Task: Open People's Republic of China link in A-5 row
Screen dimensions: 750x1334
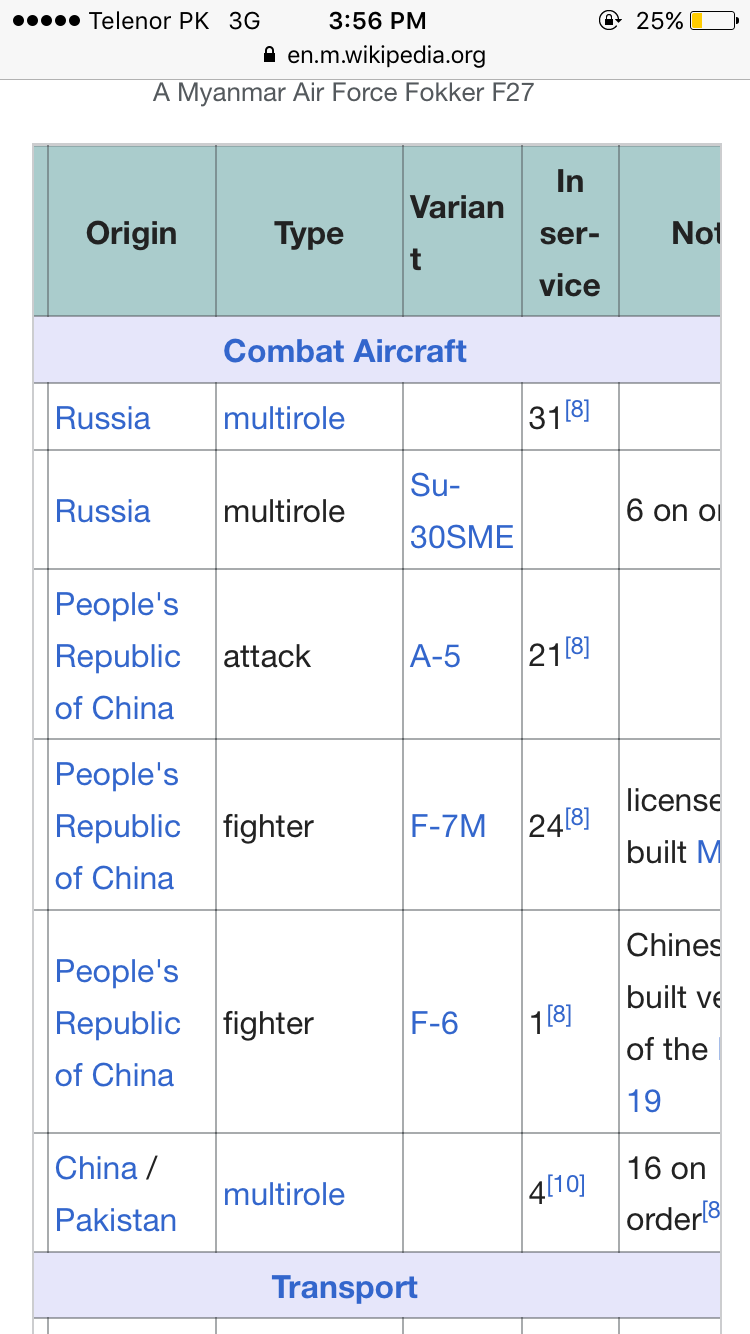Action: (x=118, y=655)
